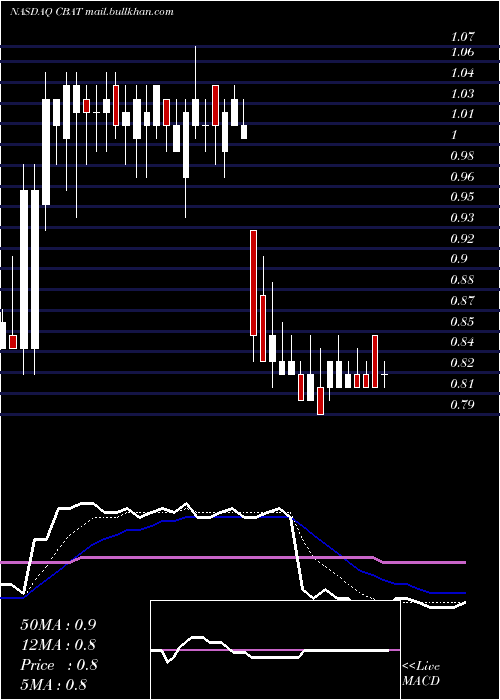The width and height of the screenshot is (500, 700).
Task: Click the 0.88 price axis label
Action: [x=462, y=280]
